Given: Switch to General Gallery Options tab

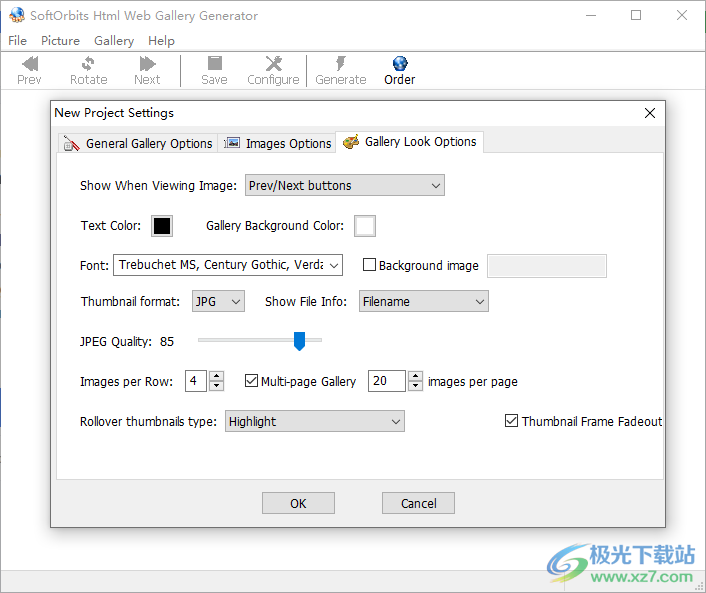Looking at the screenshot, I should (x=138, y=144).
